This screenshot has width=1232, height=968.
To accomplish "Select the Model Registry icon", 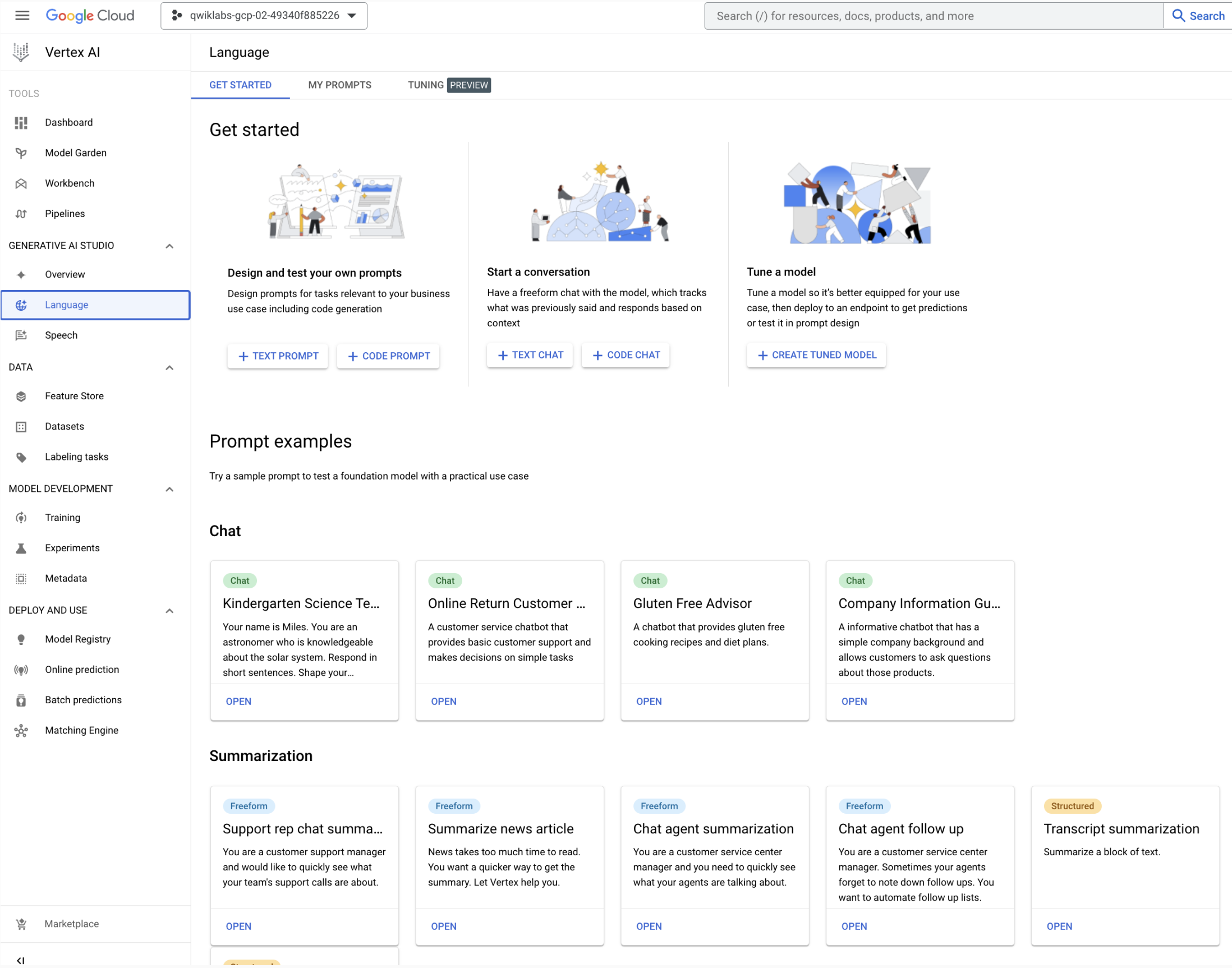I will click(x=22, y=639).
